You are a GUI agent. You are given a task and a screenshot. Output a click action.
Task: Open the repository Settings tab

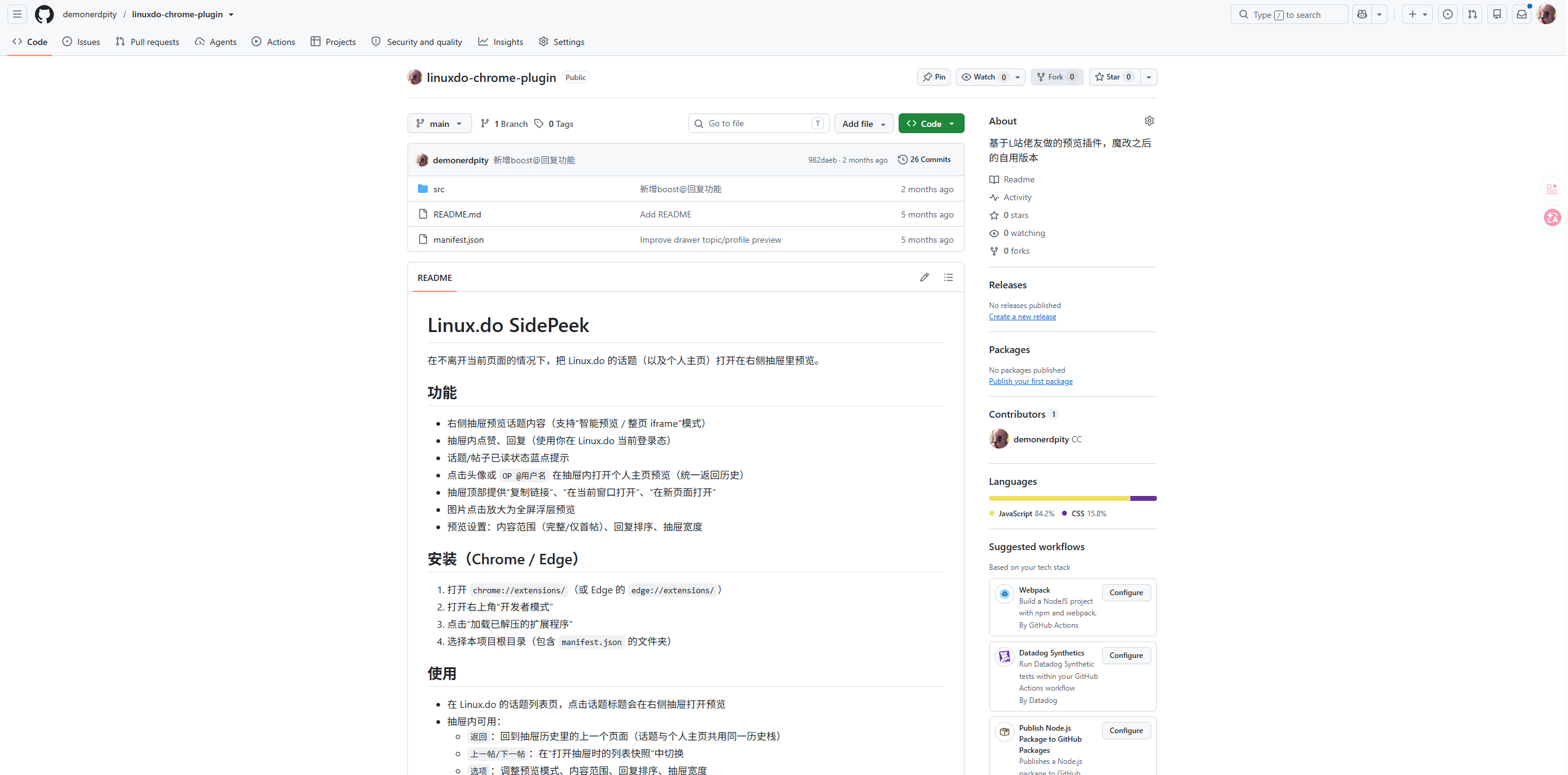coord(561,42)
